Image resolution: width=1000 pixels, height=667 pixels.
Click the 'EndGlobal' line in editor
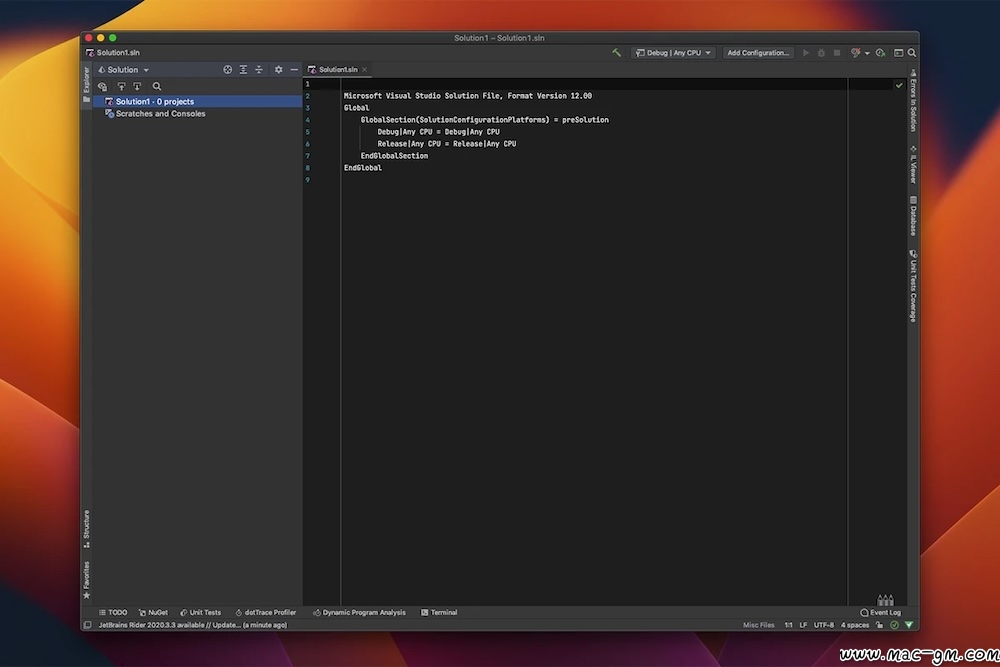click(x=363, y=168)
